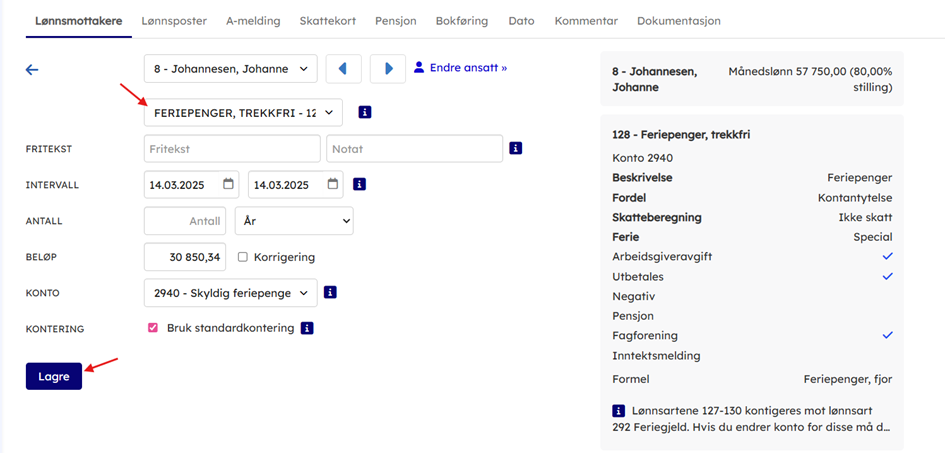Image resolution: width=945 pixels, height=453 pixels.
Task: Click the Endre ansatt link
Action: pos(460,68)
